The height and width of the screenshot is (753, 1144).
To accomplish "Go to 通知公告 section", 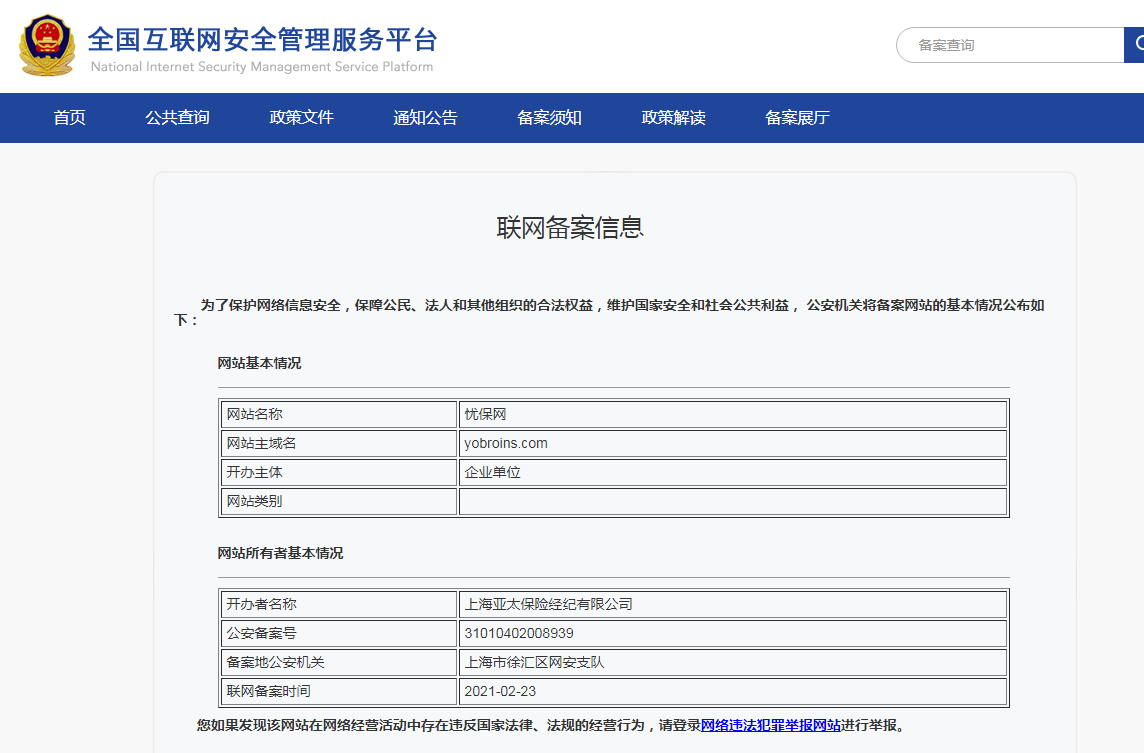I will (x=425, y=117).
